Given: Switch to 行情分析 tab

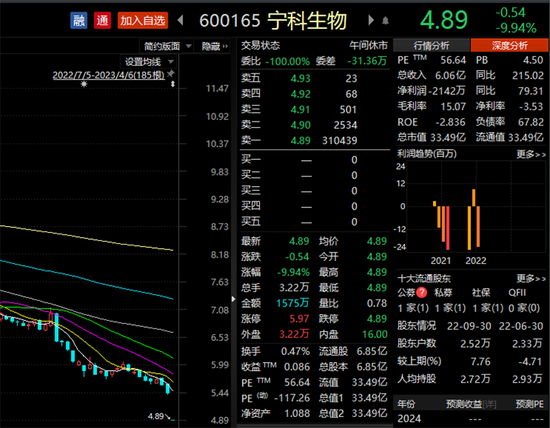Looking at the screenshot, I should pos(431,45).
